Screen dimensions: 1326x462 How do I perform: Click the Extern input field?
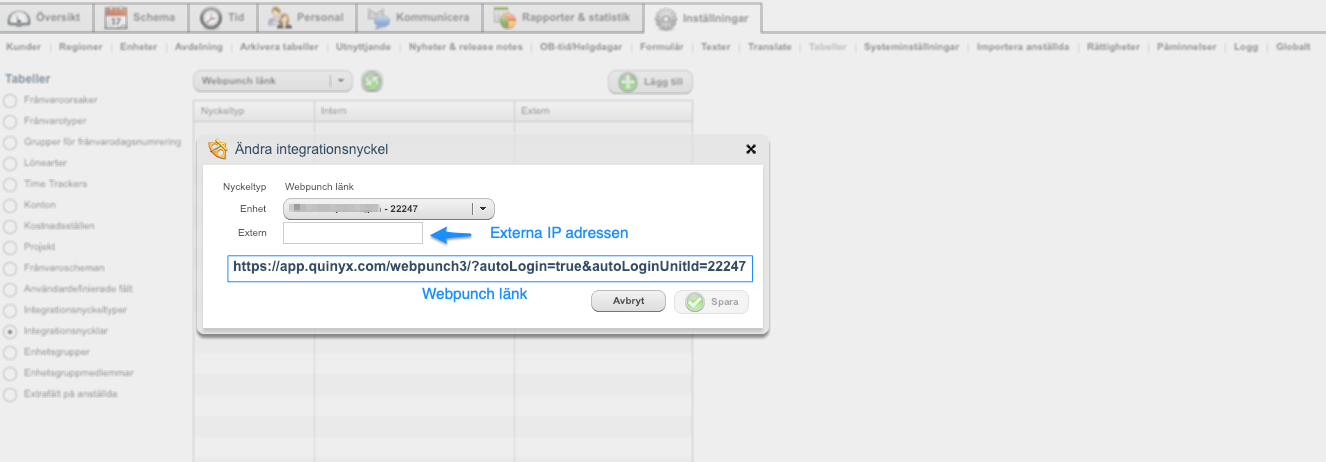(x=353, y=233)
